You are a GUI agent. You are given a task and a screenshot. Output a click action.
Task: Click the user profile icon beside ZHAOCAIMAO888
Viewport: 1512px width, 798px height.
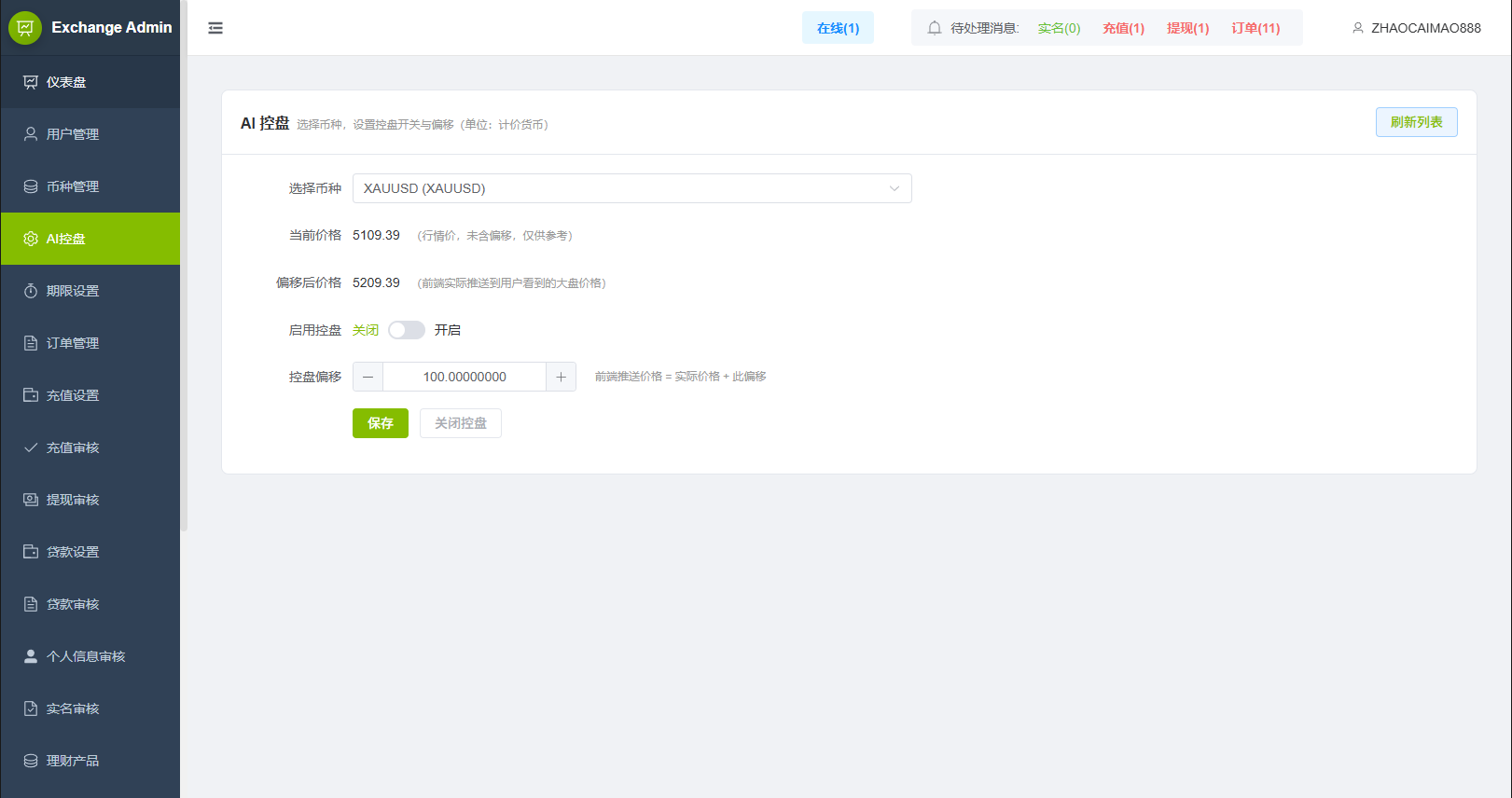[x=1357, y=28]
